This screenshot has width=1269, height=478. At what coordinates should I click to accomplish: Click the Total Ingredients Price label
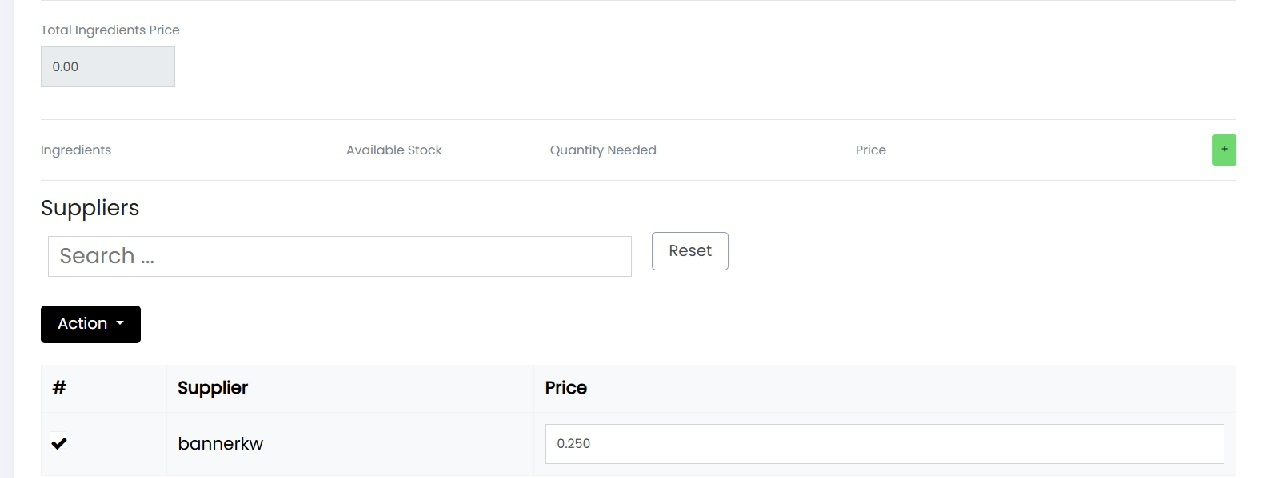tap(110, 30)
